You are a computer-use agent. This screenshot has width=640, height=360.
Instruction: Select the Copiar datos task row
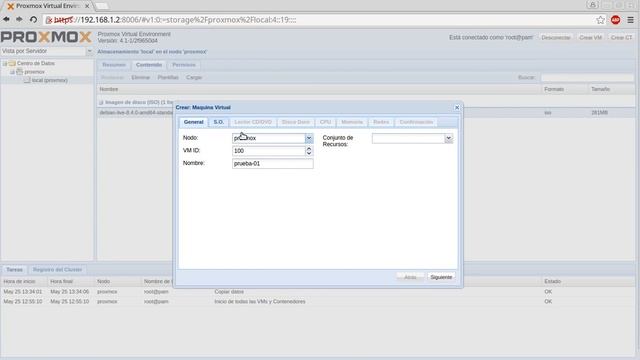318,292
